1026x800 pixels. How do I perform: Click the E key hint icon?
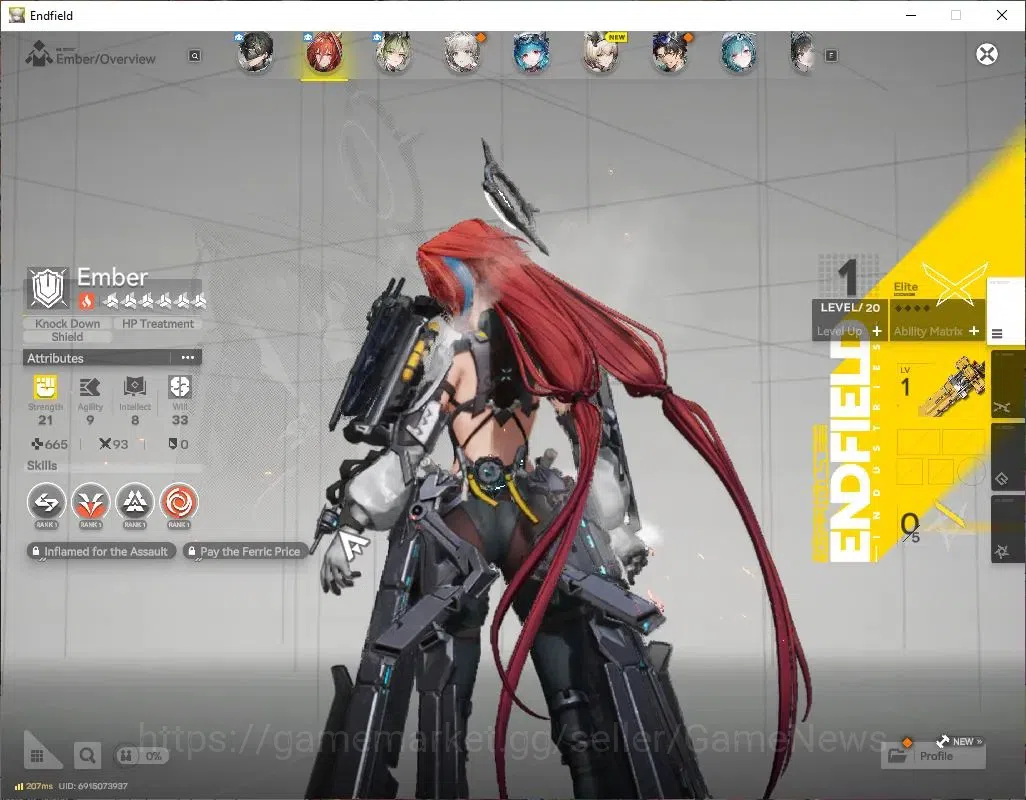click(x=831, y=56)
